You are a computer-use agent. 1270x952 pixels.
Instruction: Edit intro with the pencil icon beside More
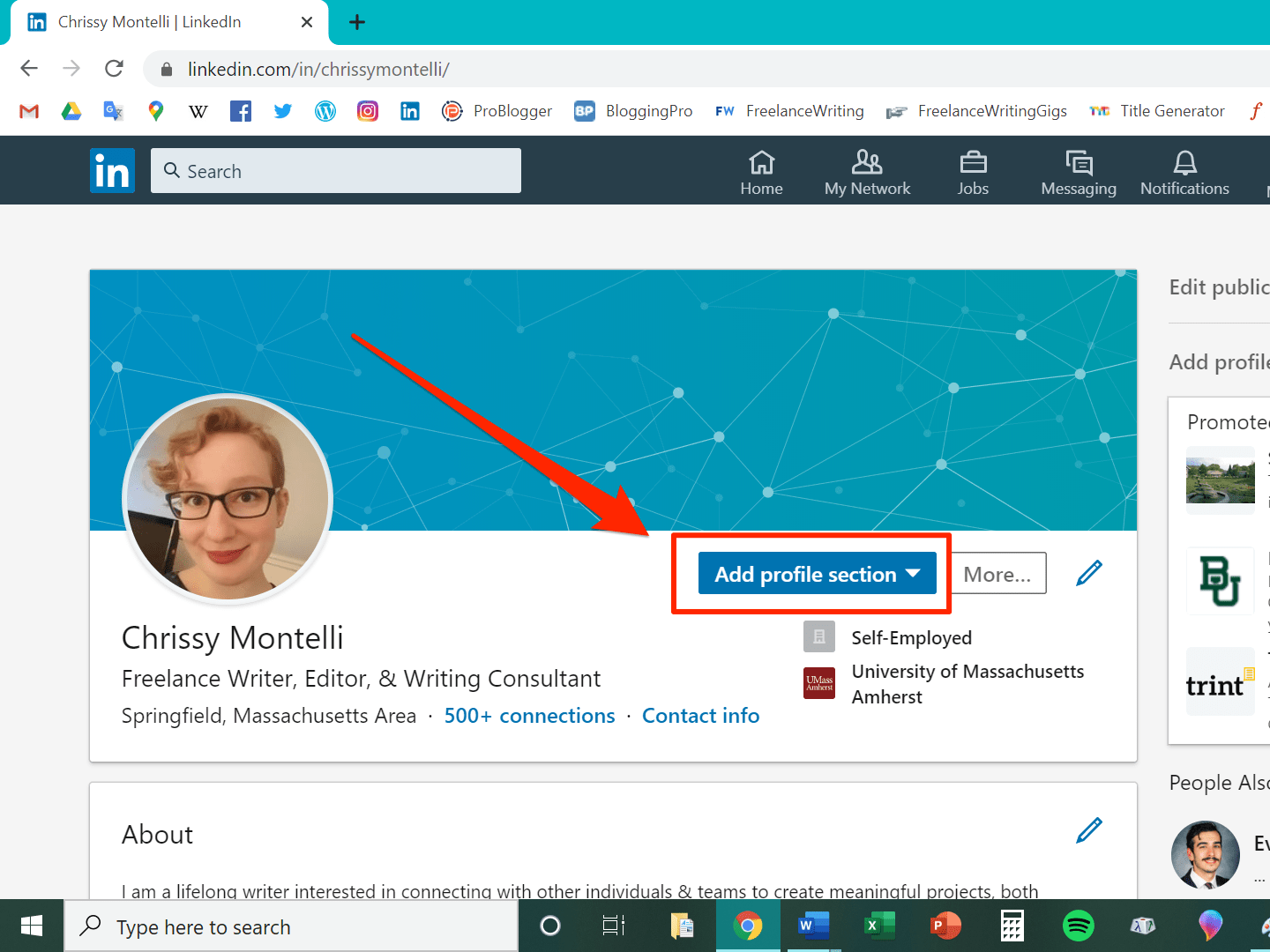tap(1089, 573)
